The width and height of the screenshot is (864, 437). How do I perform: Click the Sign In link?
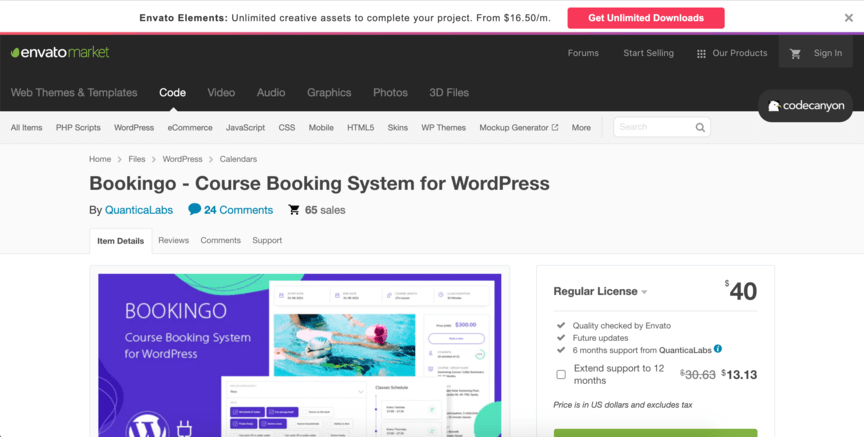point(828,53)
